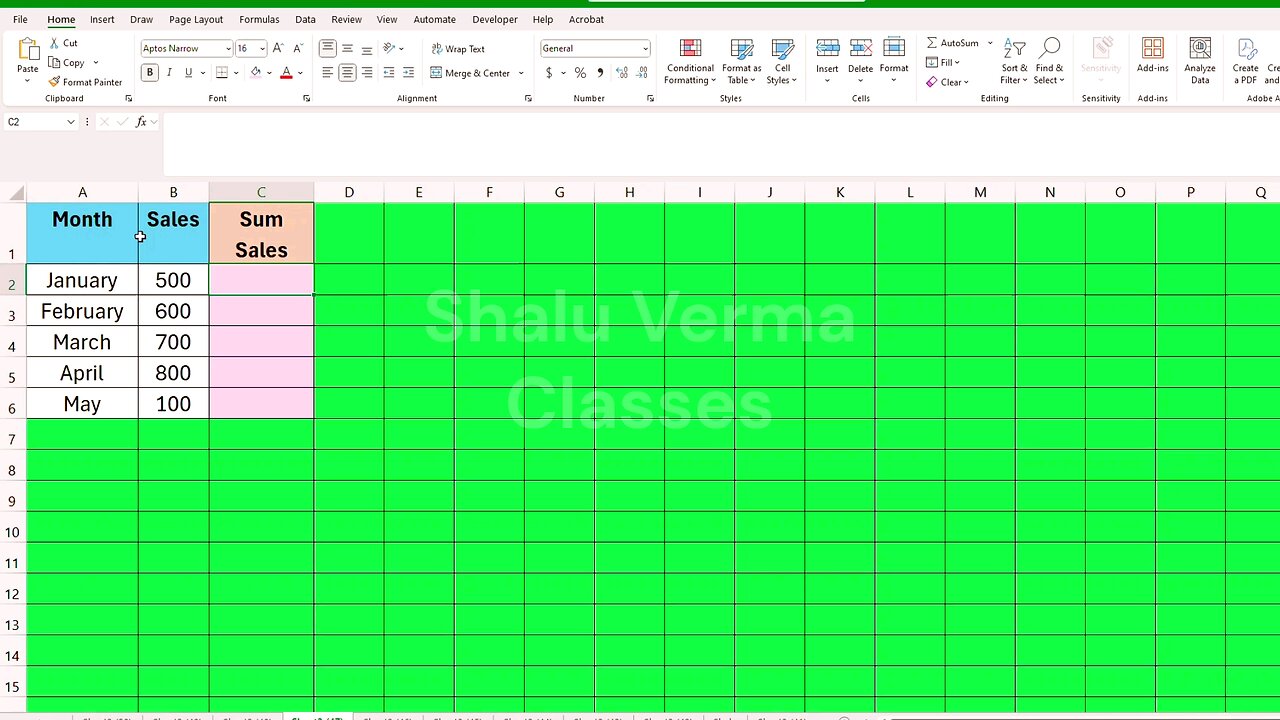Align text right

pyautogui.click(x=367, y=72)
